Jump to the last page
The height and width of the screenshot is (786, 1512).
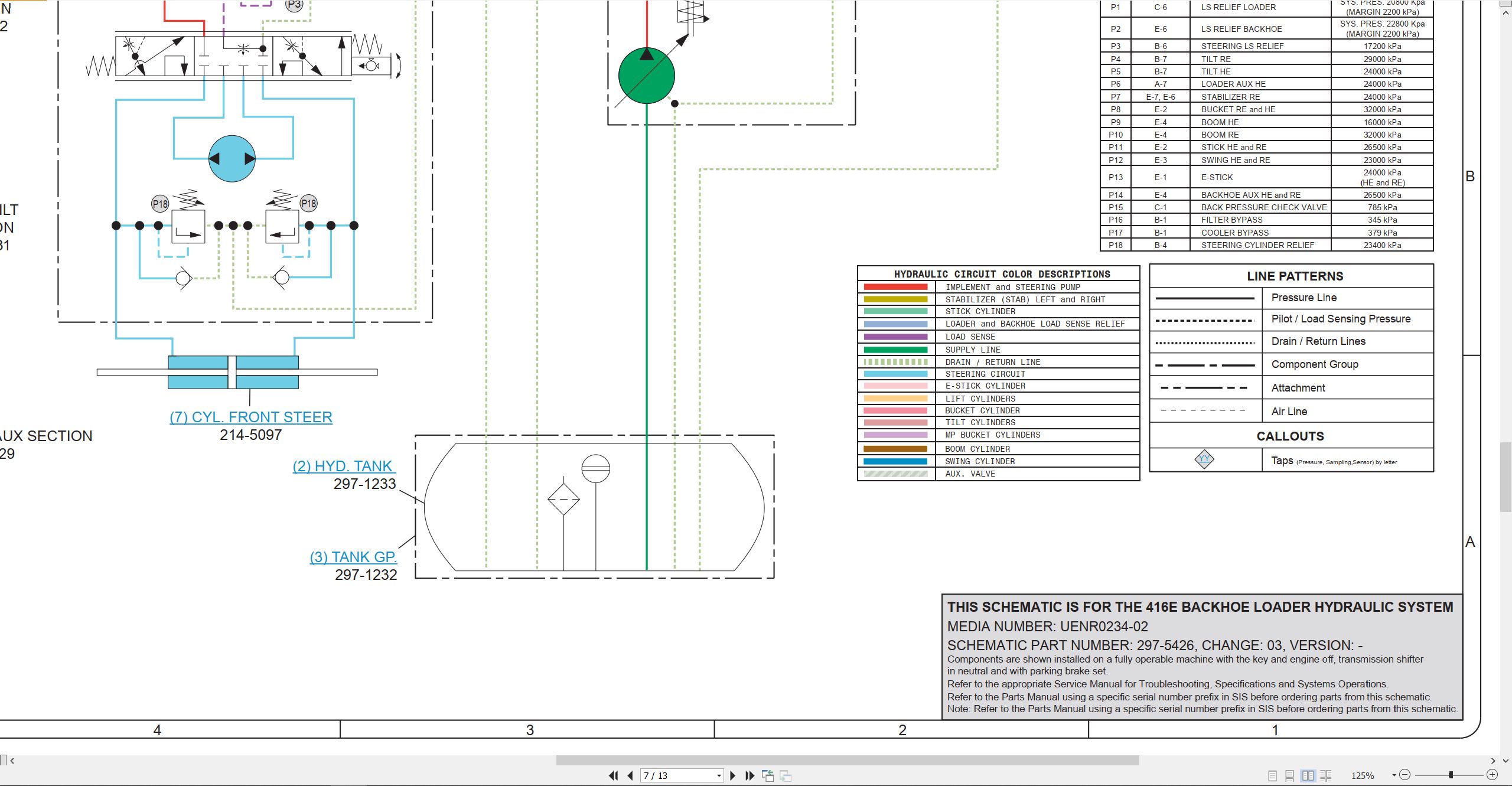750,775
